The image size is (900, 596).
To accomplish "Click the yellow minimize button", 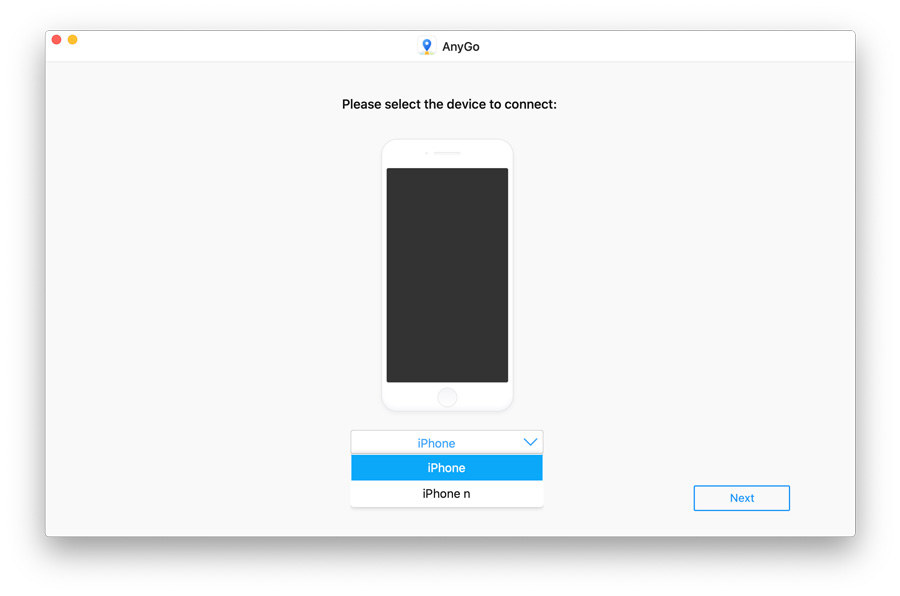I will click(x=71, y=39).
